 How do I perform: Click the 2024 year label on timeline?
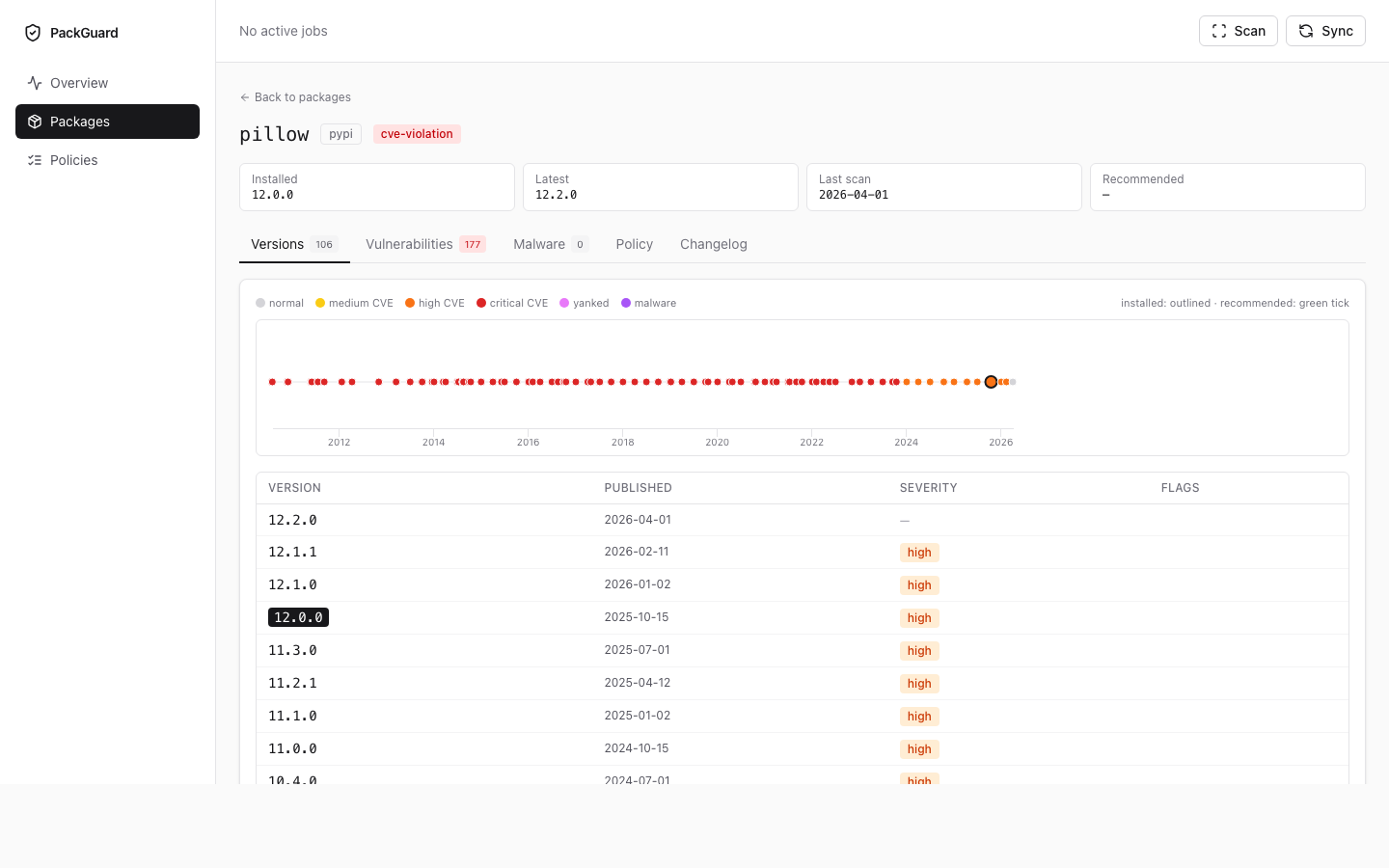pyautogui.click(x=907, y=443)
